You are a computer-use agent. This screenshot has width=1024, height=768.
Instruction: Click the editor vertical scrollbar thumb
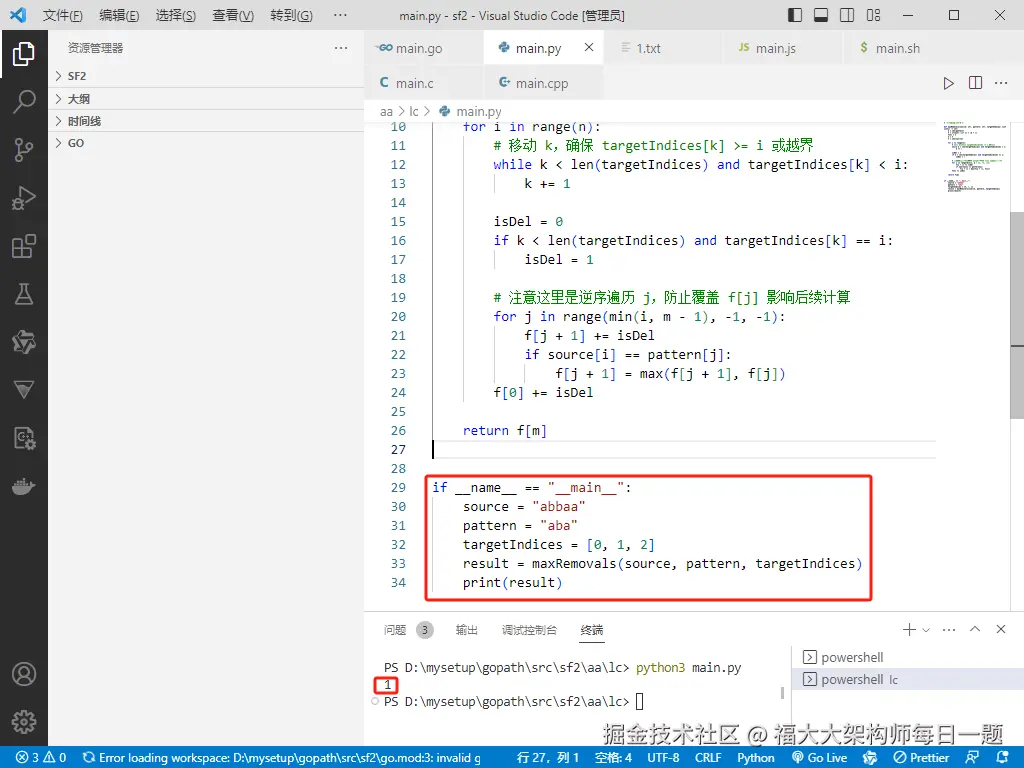pos(1017,315)
